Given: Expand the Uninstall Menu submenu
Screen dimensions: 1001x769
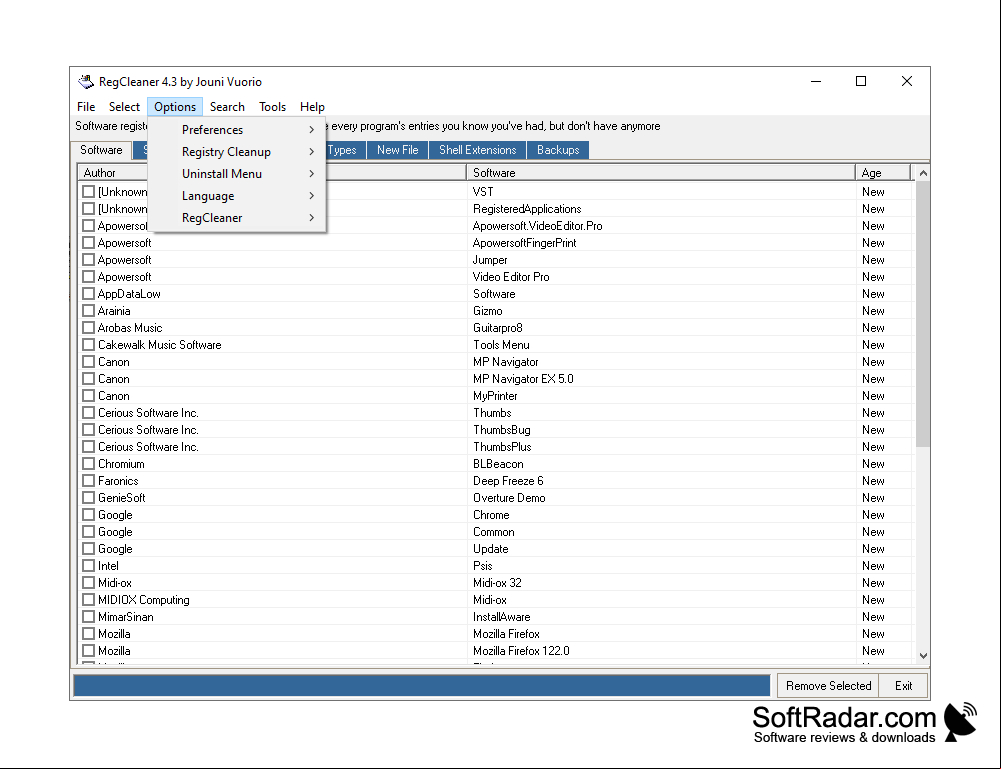Looking at the screenshot, I should pyautogui.click(x=237, y=174).
